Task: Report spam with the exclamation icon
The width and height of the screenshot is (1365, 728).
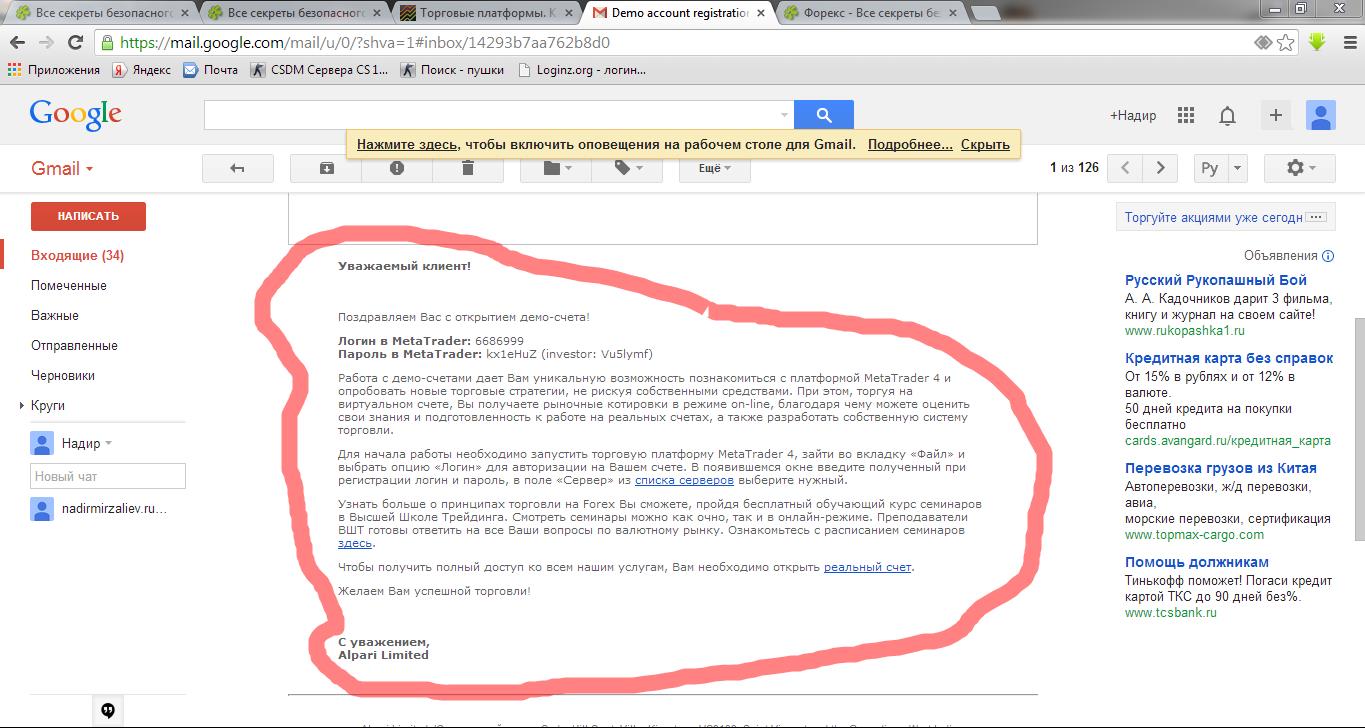Action: [397, 168]
